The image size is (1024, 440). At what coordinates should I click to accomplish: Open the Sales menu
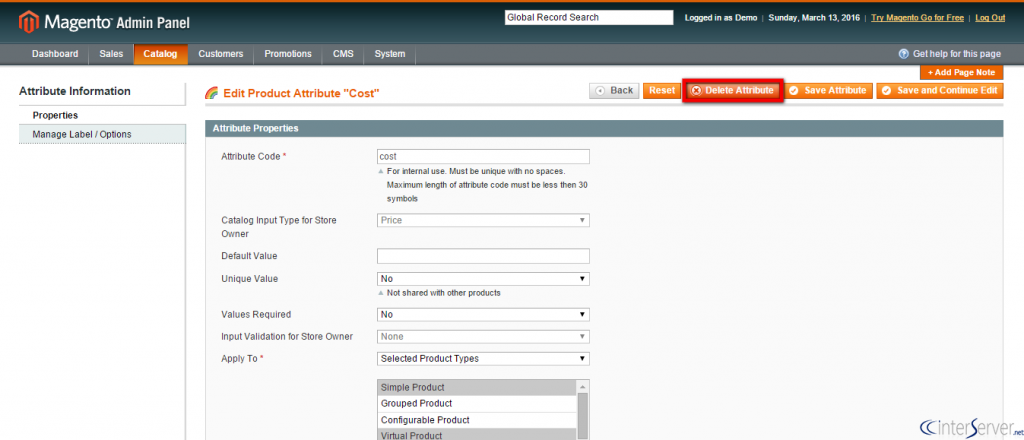(111, 54)
